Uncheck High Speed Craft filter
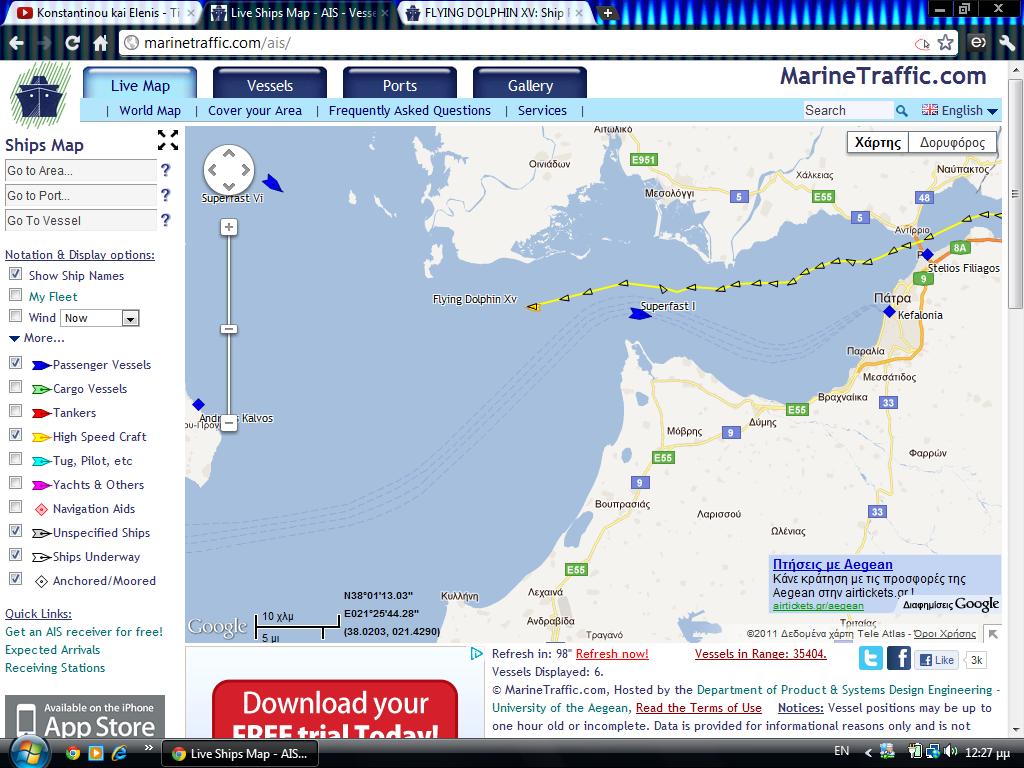This screenshot has width=1024, height=768. click(x=16, y=434)
